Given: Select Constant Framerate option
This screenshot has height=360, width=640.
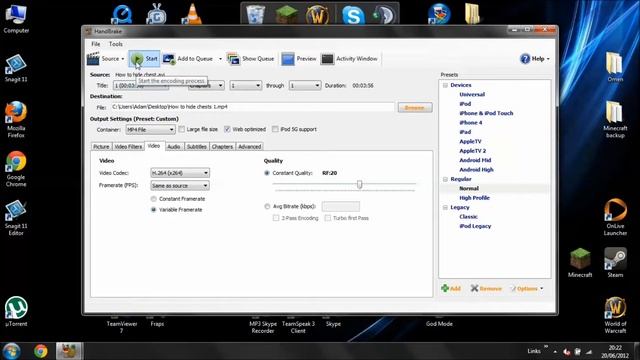Looking at the screenshot, I should 153,199.
